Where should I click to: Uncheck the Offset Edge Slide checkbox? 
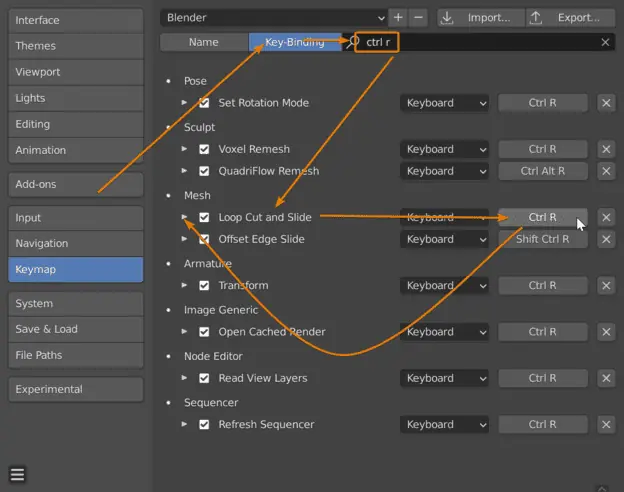tap(204, 239)
